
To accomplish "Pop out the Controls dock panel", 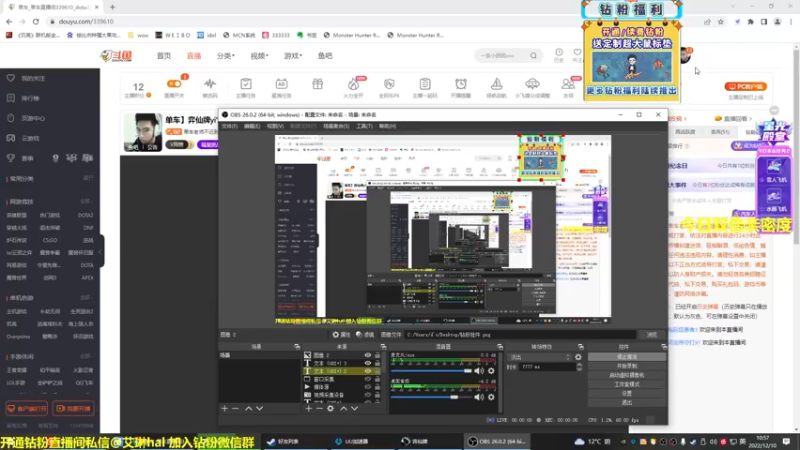I will (x=664, y=346).
